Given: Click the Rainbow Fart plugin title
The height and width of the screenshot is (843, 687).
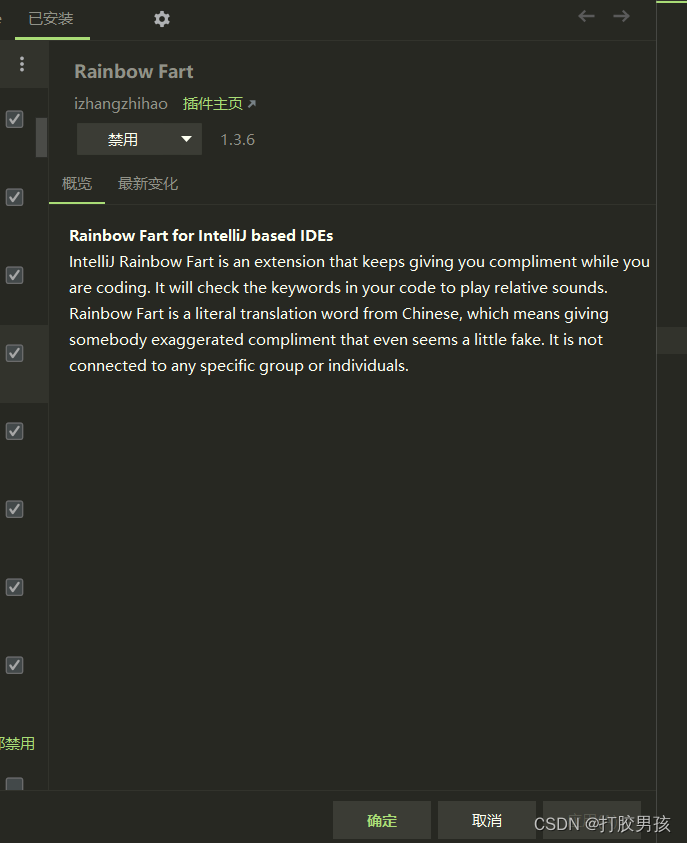Looking at the screenshot, I should pyautogui.click(x=134, y=72).
